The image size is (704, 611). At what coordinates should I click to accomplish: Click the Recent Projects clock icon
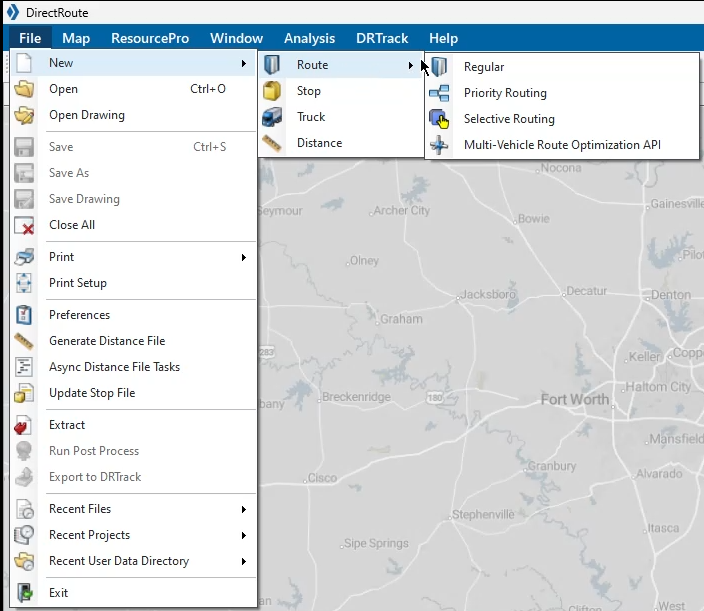24,535
